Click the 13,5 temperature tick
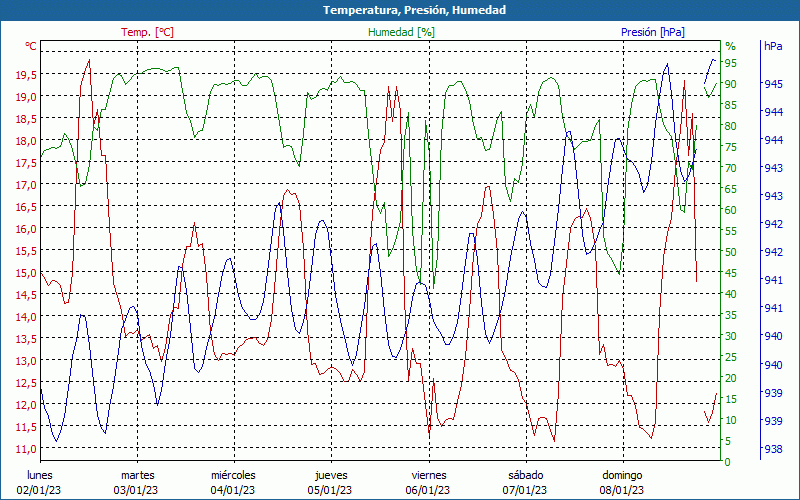Screen dimensions: 800x500 coord(26,339)
